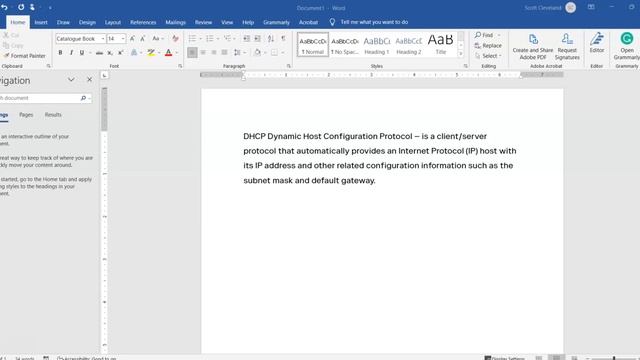The height and width of the screenshot is (360, 640).
Task: Open Grammarly button
Action: pyautogui.click(x=627, y=47)
